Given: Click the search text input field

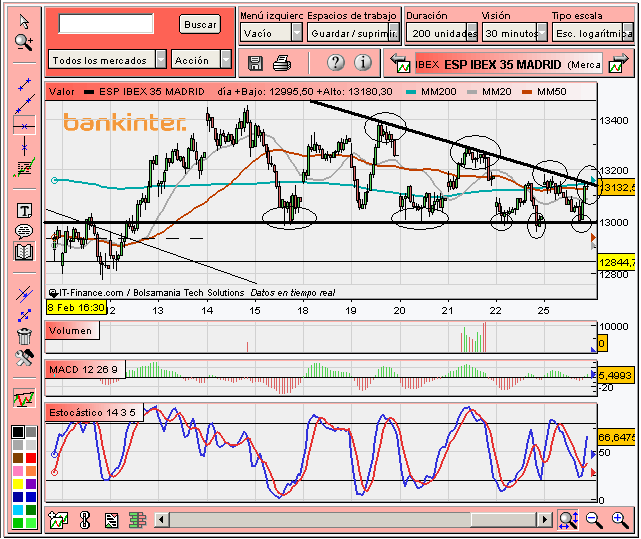Looking at the screenshot, I should 106,23.
